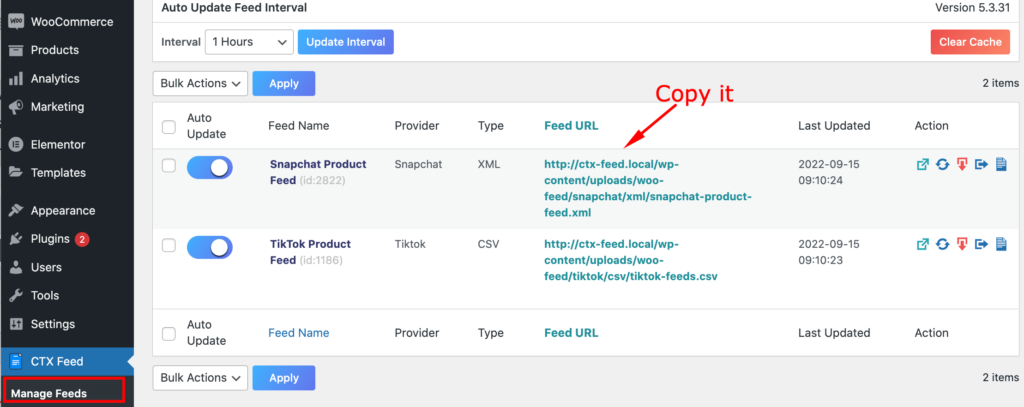Click the Plugins update count badge

(82, 239)
